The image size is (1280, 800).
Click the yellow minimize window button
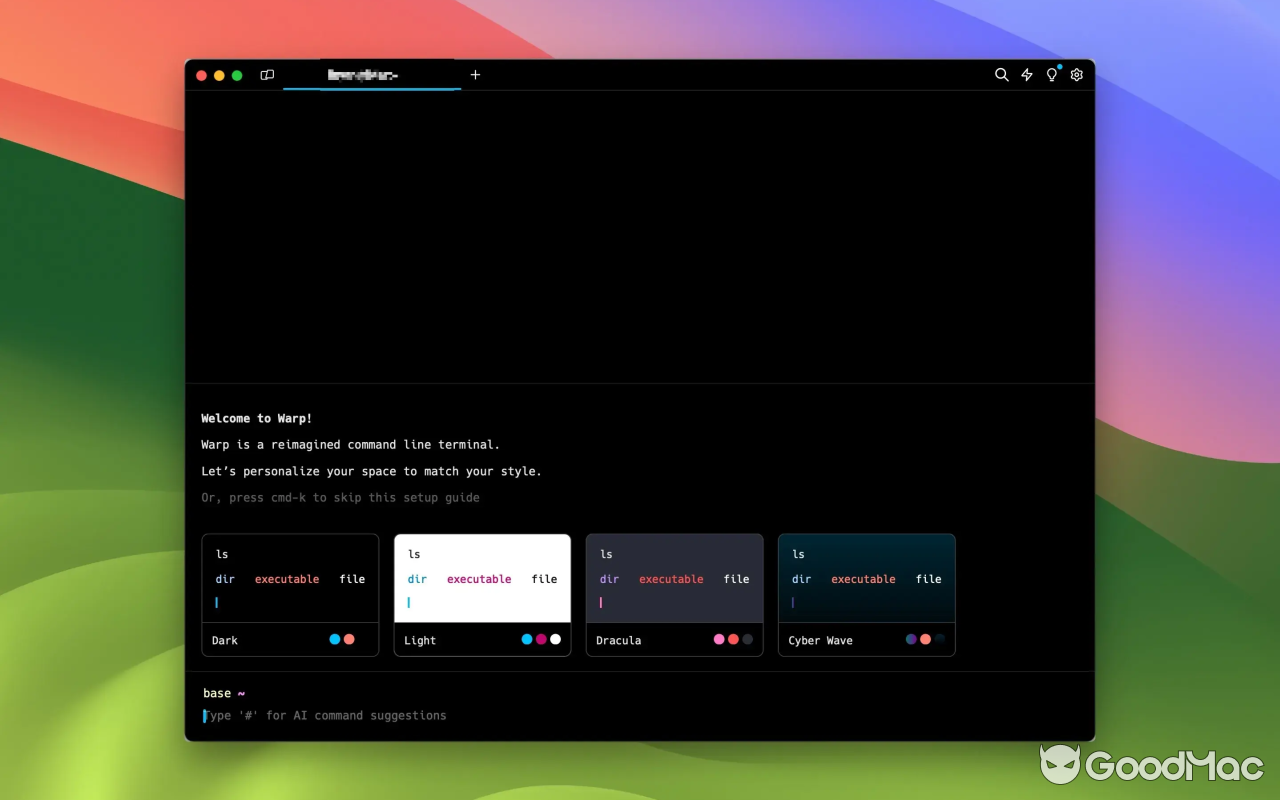(x=219, y=75)
